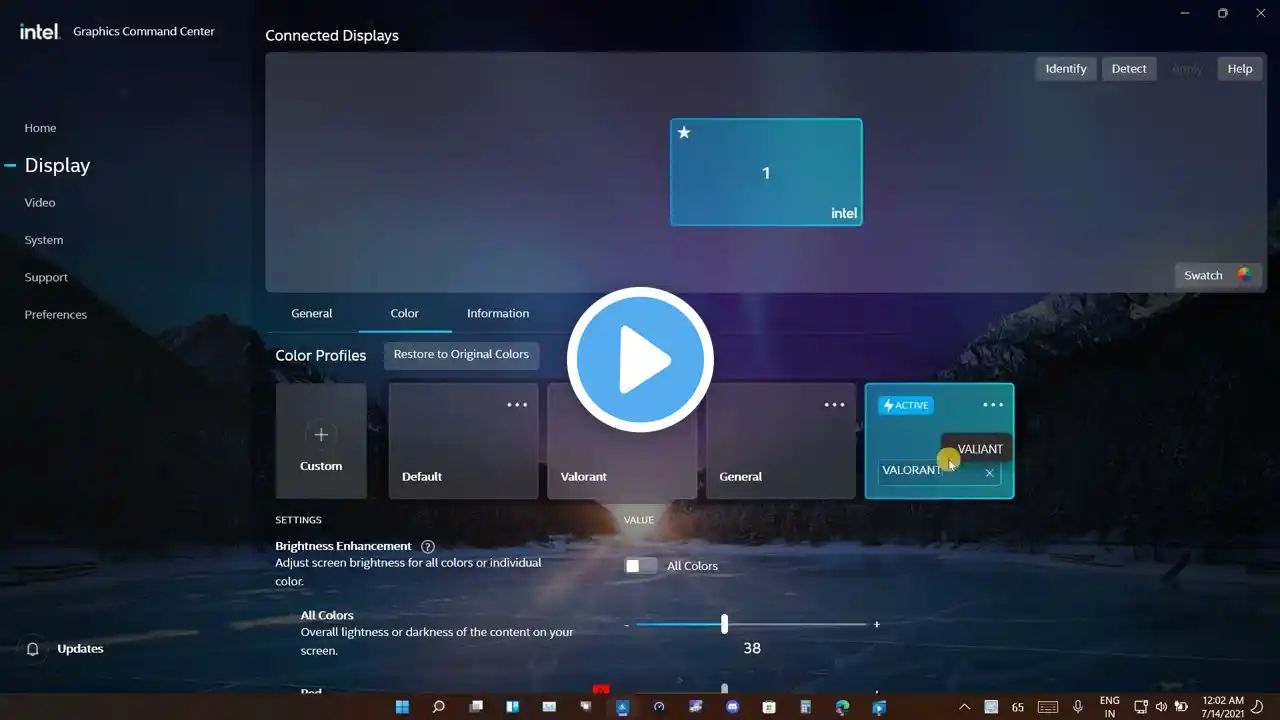Clear the VALORANT profile name with X
The width and height of the screenshot is (1280, 720).
coord(989,473)
